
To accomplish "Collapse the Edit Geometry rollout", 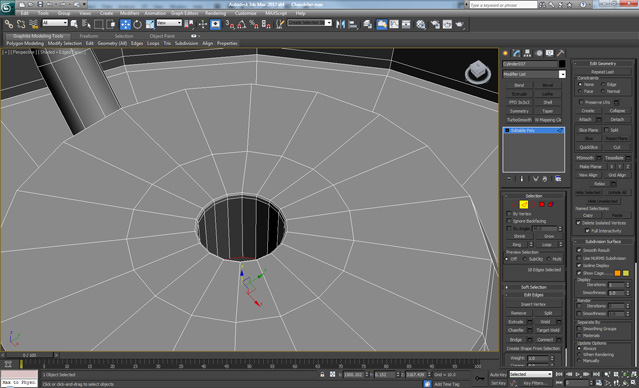I will click(x=603, y=64).
